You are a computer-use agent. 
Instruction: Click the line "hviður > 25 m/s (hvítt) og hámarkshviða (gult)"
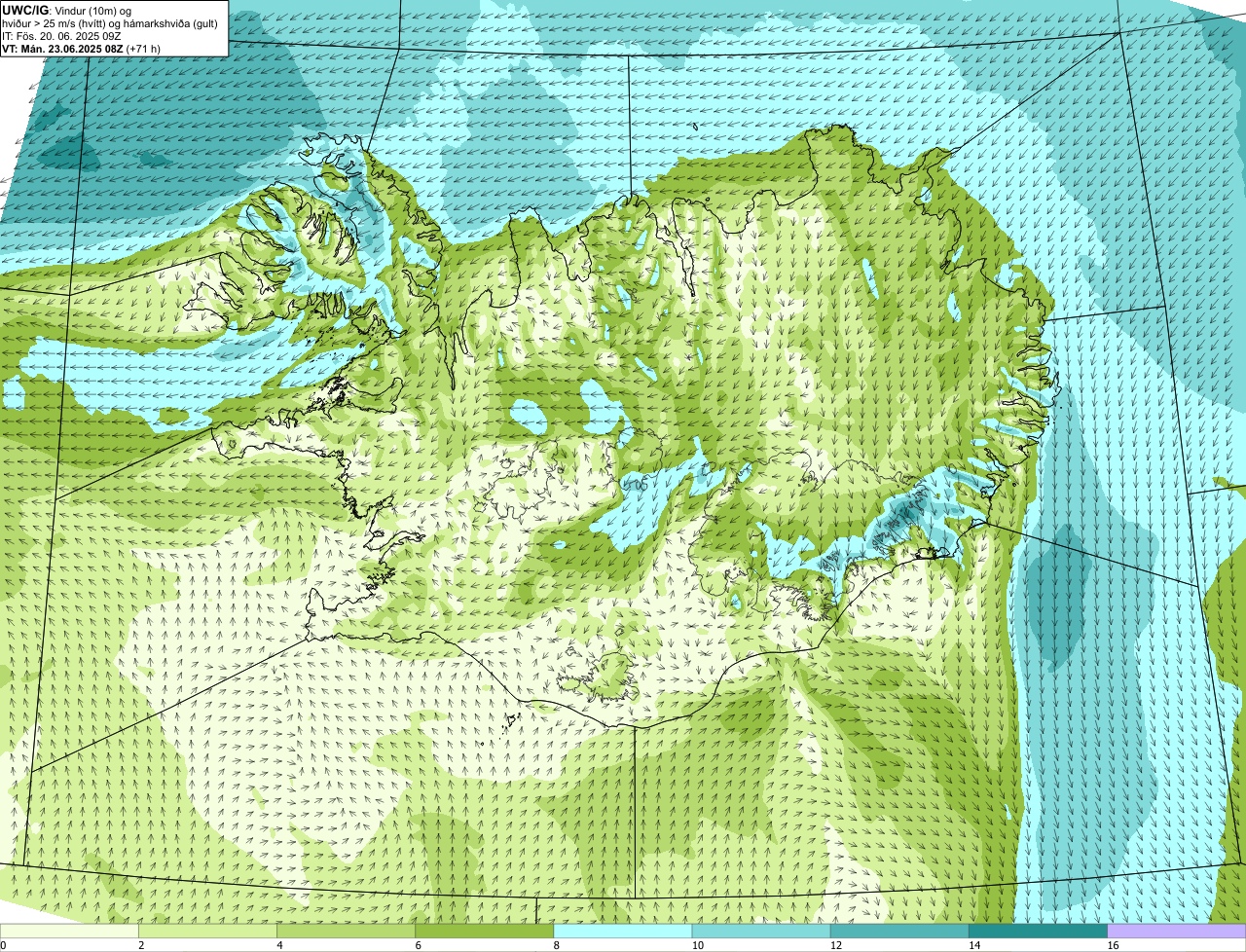(110, 22)
